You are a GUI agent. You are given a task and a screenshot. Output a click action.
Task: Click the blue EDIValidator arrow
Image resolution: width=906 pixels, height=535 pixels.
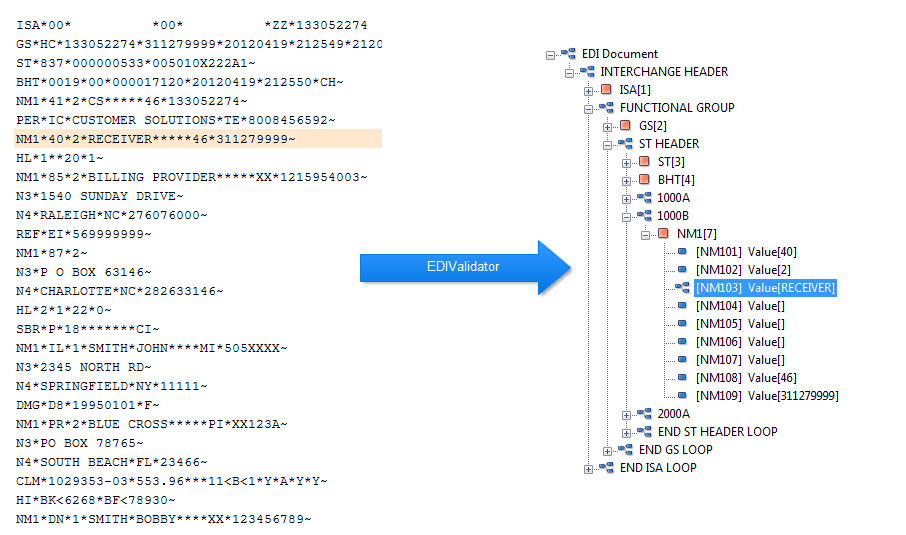coord(465,268)
